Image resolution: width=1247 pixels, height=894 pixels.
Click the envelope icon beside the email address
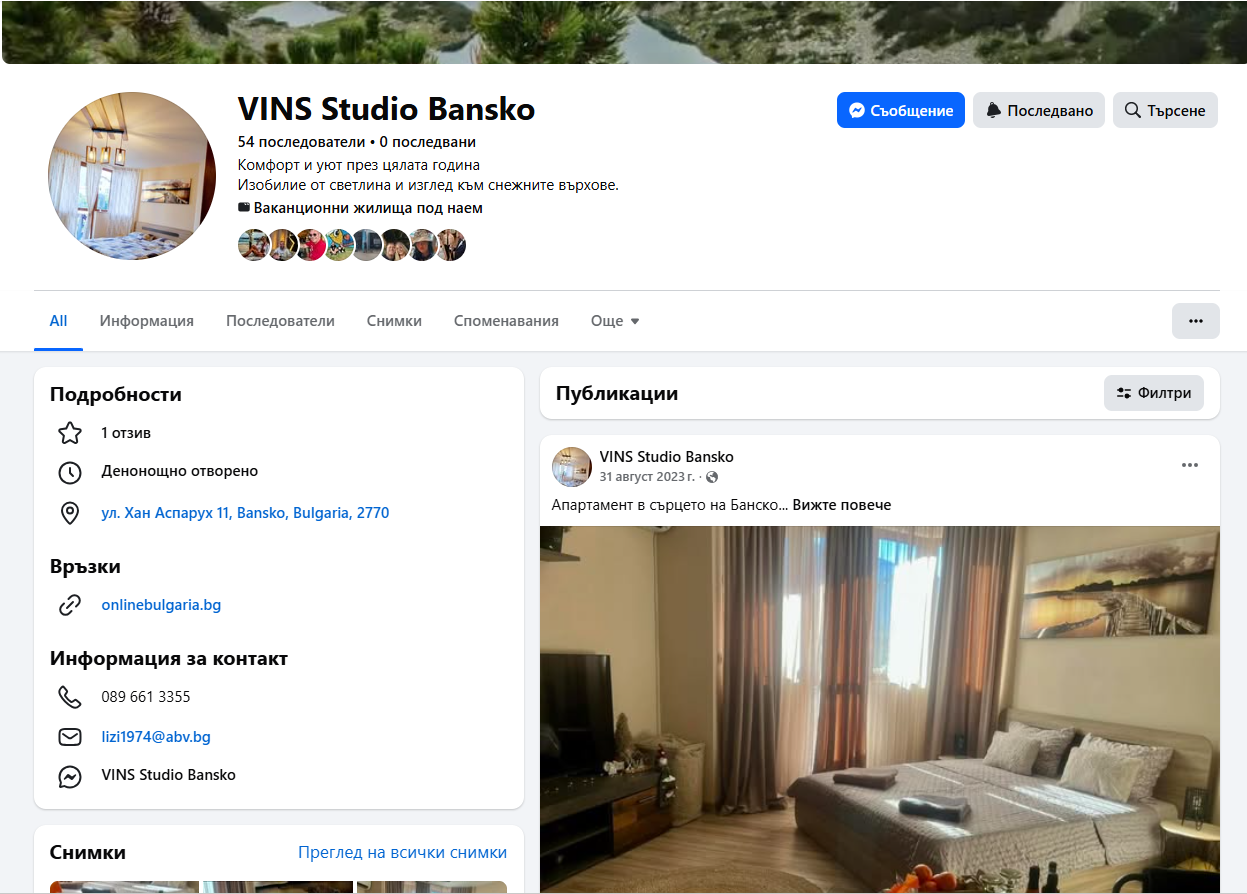tap(69, 737)
